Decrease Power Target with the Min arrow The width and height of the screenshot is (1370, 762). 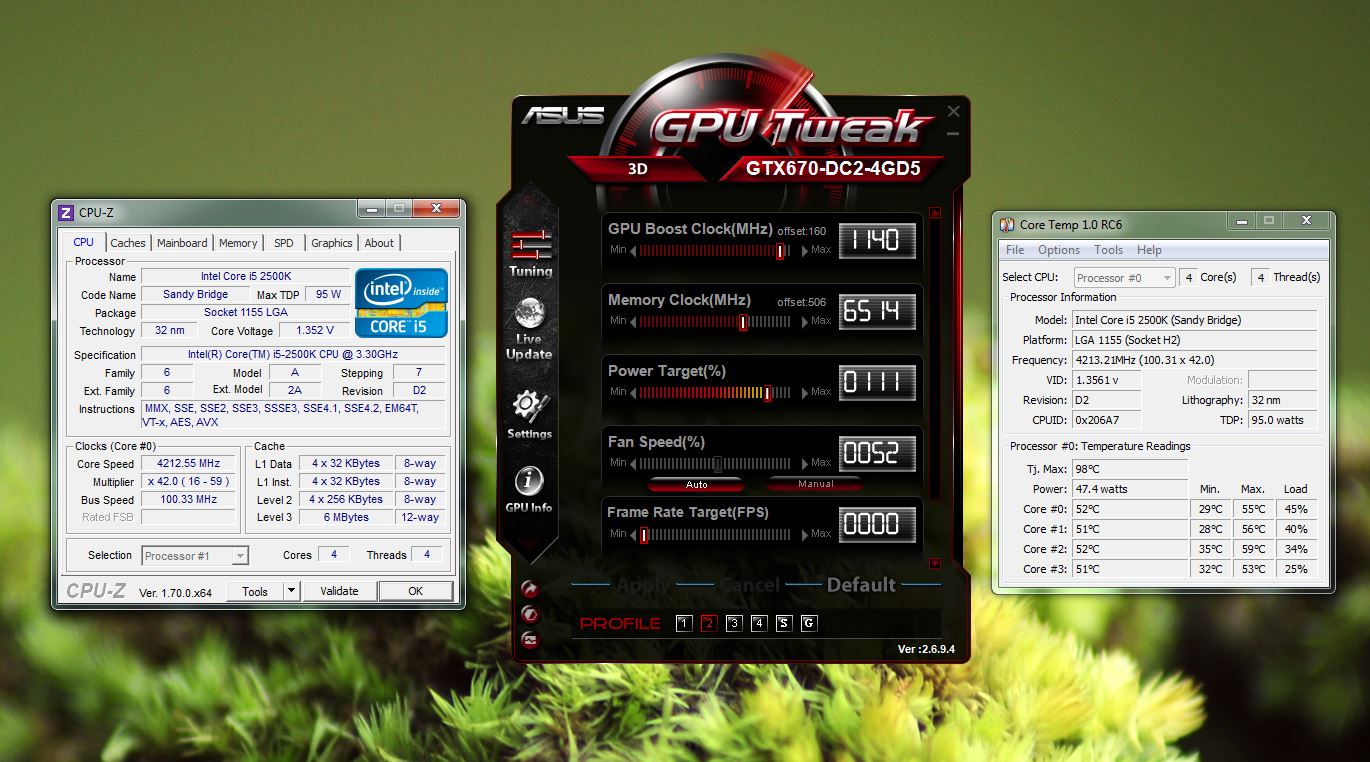click(633, 392)
